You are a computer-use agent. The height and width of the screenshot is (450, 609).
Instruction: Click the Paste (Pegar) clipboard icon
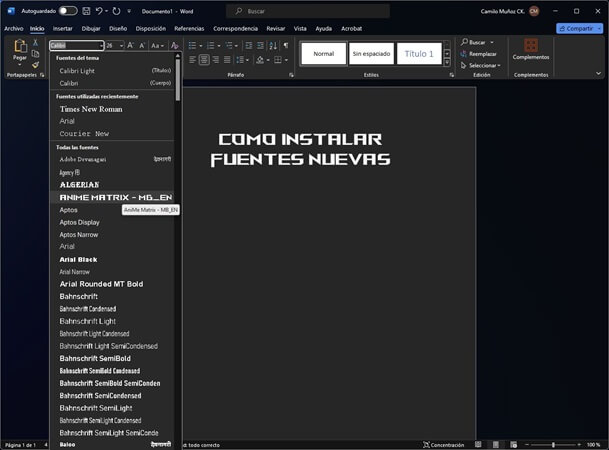[x=20, y=46]
